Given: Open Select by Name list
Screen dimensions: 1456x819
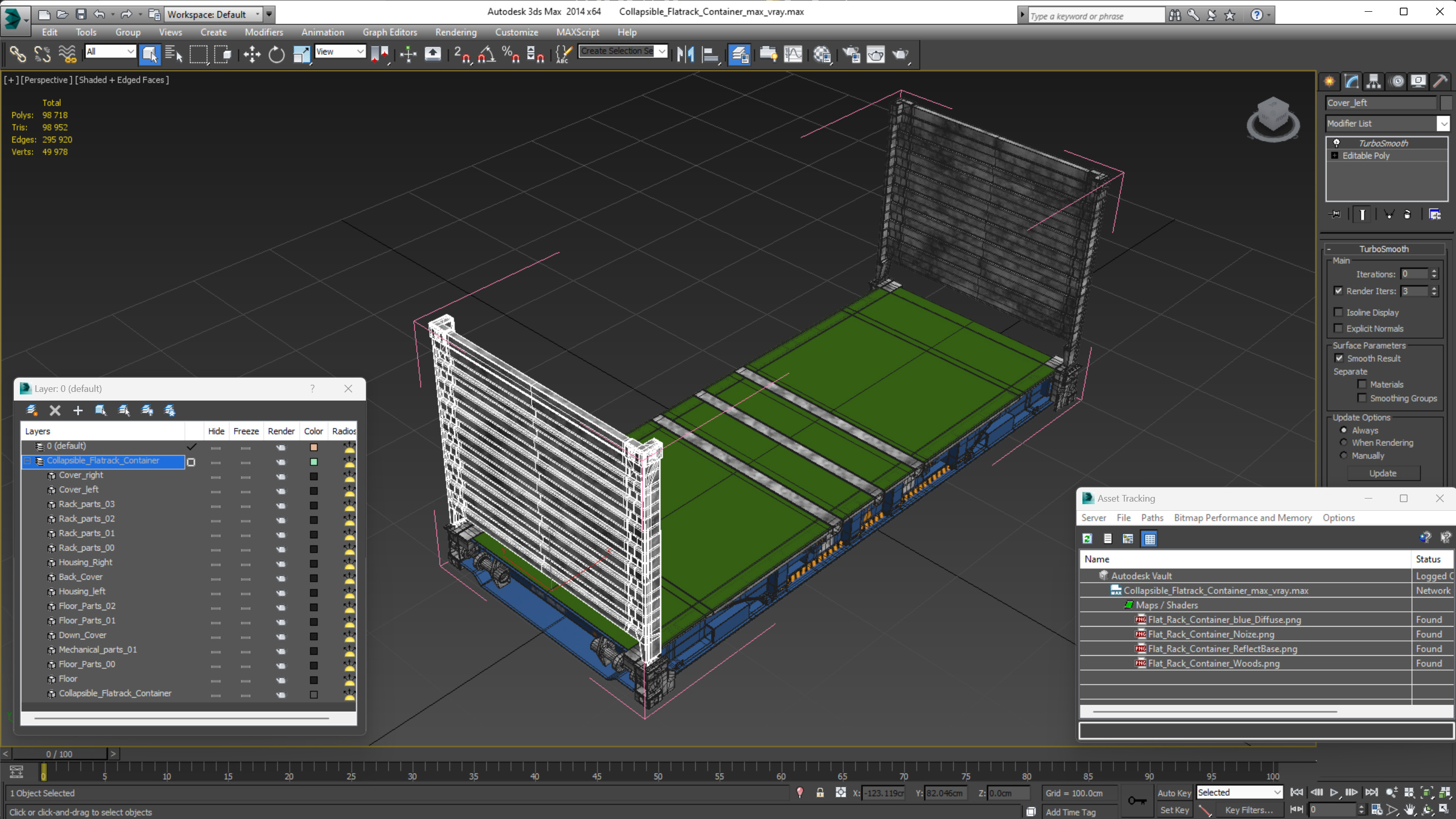Looking at the screenshot, I should [x=174, y=54].
